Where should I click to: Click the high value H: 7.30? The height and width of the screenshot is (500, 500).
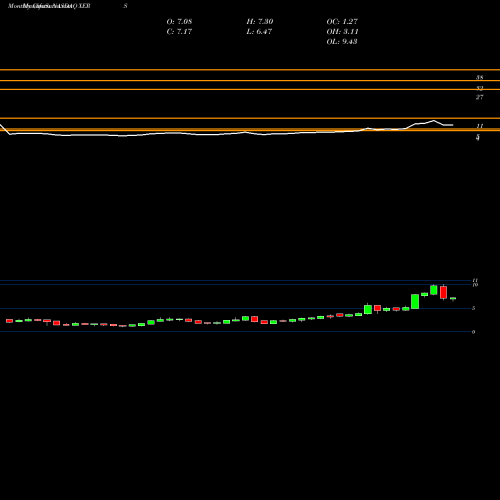point(260,22)
